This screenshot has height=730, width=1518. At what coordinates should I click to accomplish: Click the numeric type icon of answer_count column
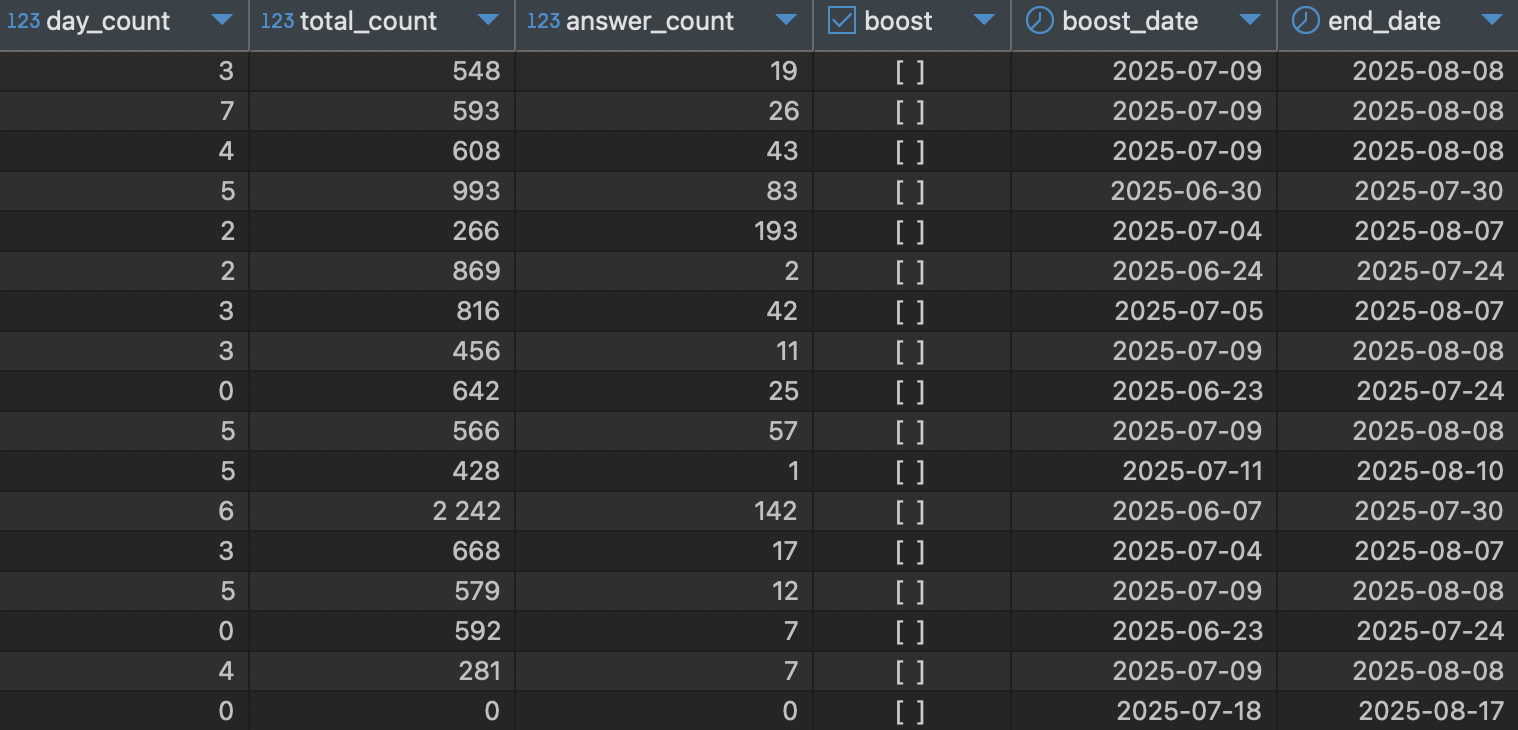pos(543,20)
